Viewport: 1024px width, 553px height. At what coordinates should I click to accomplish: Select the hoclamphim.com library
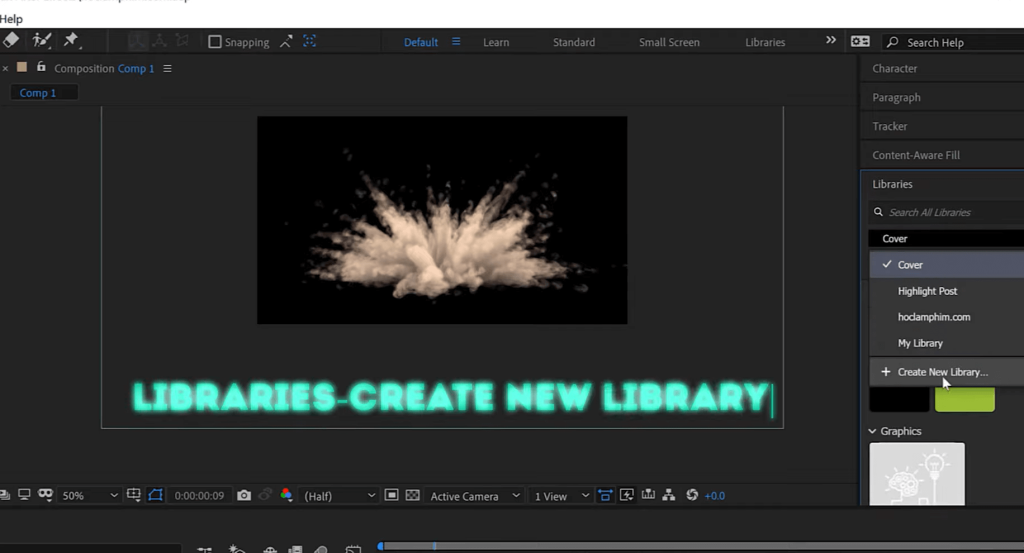[x=946, y=317]
